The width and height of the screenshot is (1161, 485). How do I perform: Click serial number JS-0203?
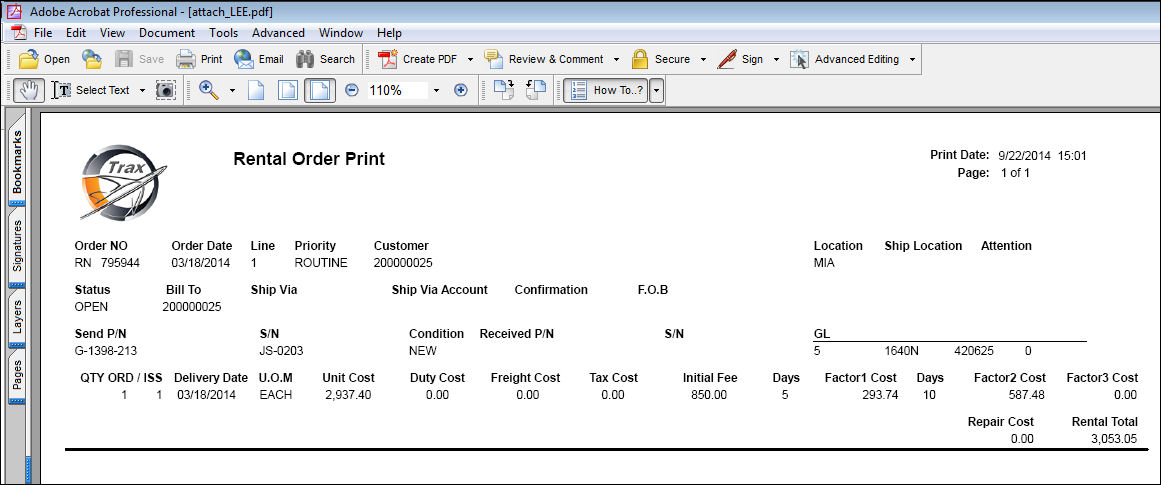tap(281, 351)
